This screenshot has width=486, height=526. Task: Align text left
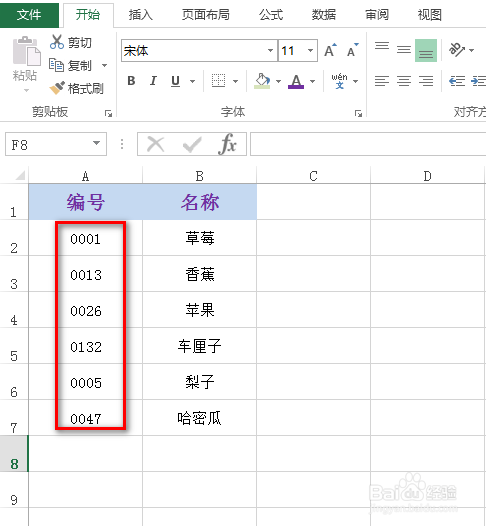(382, 81)
